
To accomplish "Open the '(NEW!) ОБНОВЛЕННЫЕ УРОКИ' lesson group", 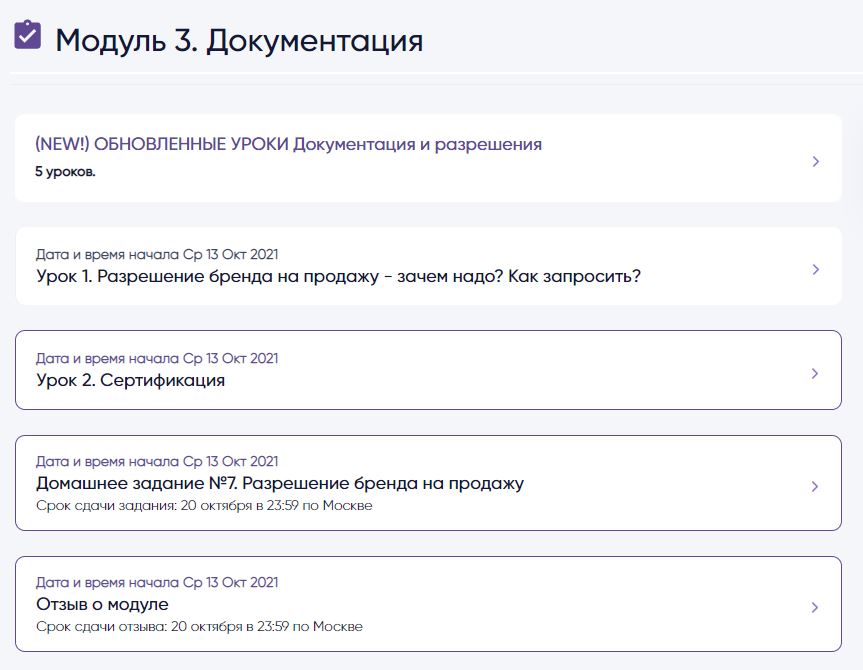I will click(288, 145).
